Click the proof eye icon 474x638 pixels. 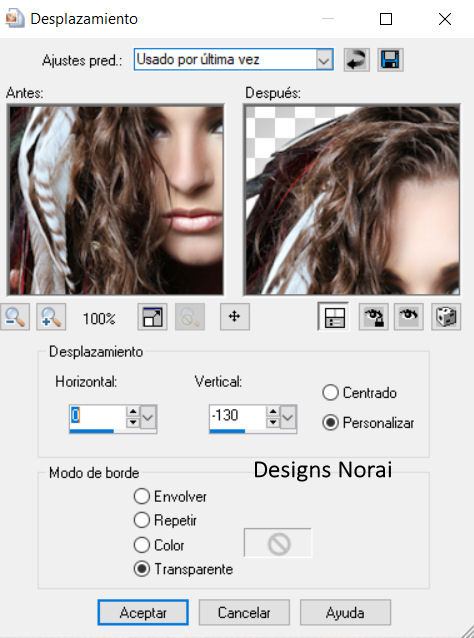click(x=408, y=317)
